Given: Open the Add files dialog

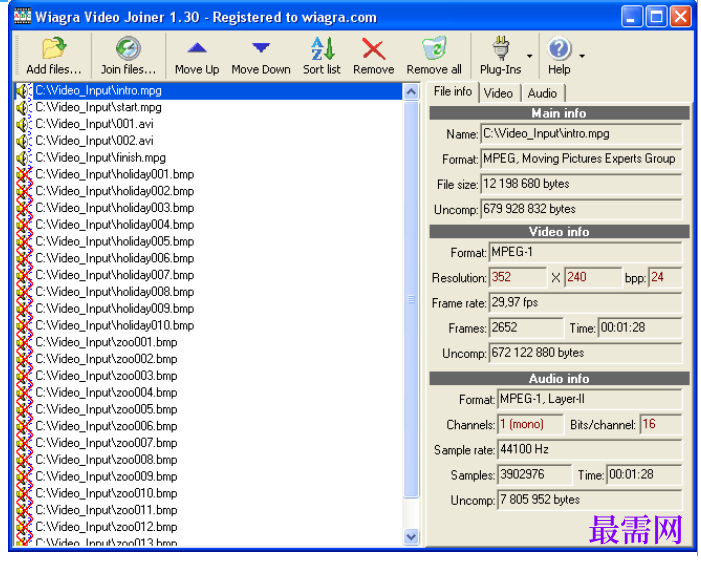Looking at the screenshot, I should tap(54, 56).
